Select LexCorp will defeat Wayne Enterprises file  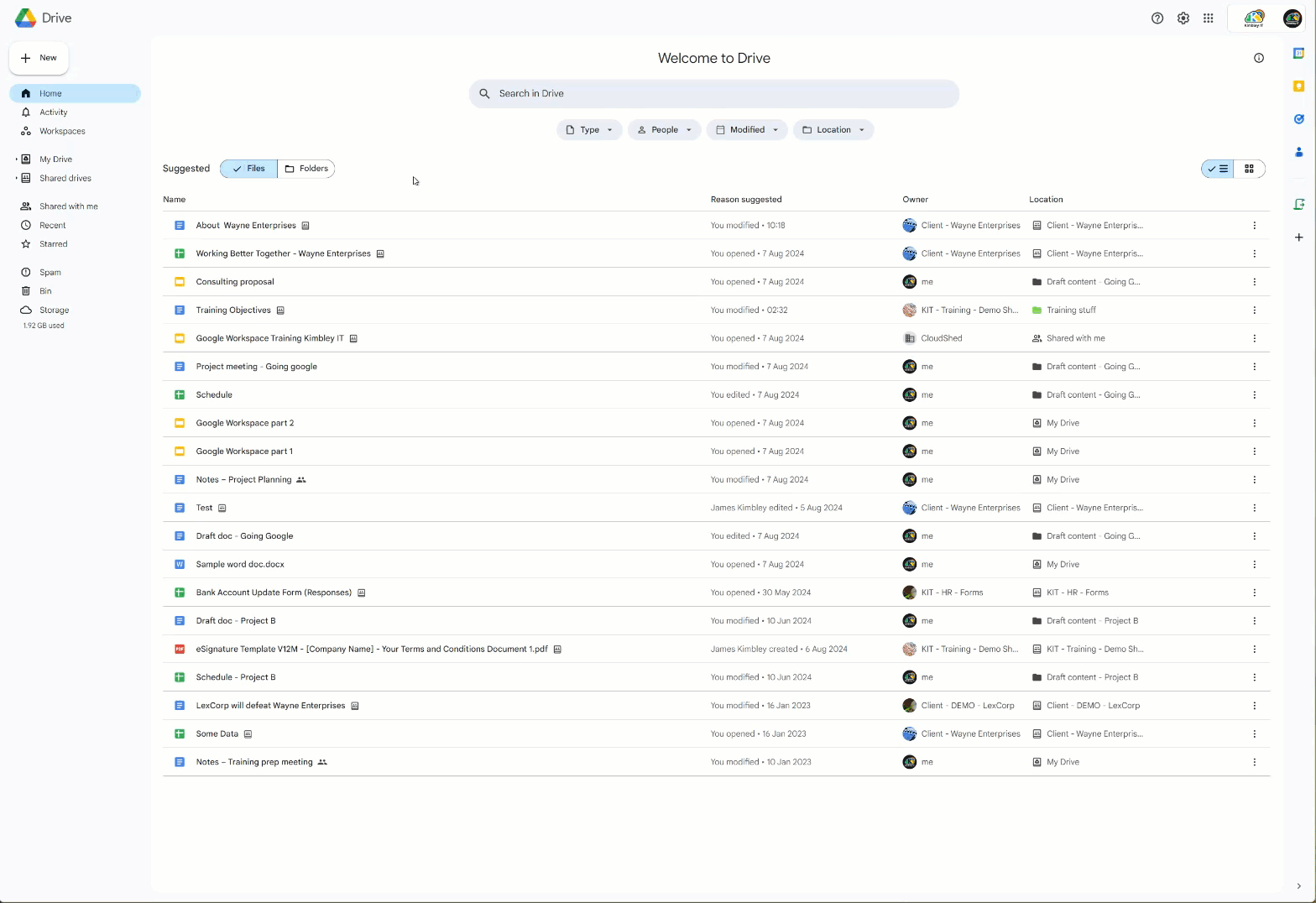(716, 706)
